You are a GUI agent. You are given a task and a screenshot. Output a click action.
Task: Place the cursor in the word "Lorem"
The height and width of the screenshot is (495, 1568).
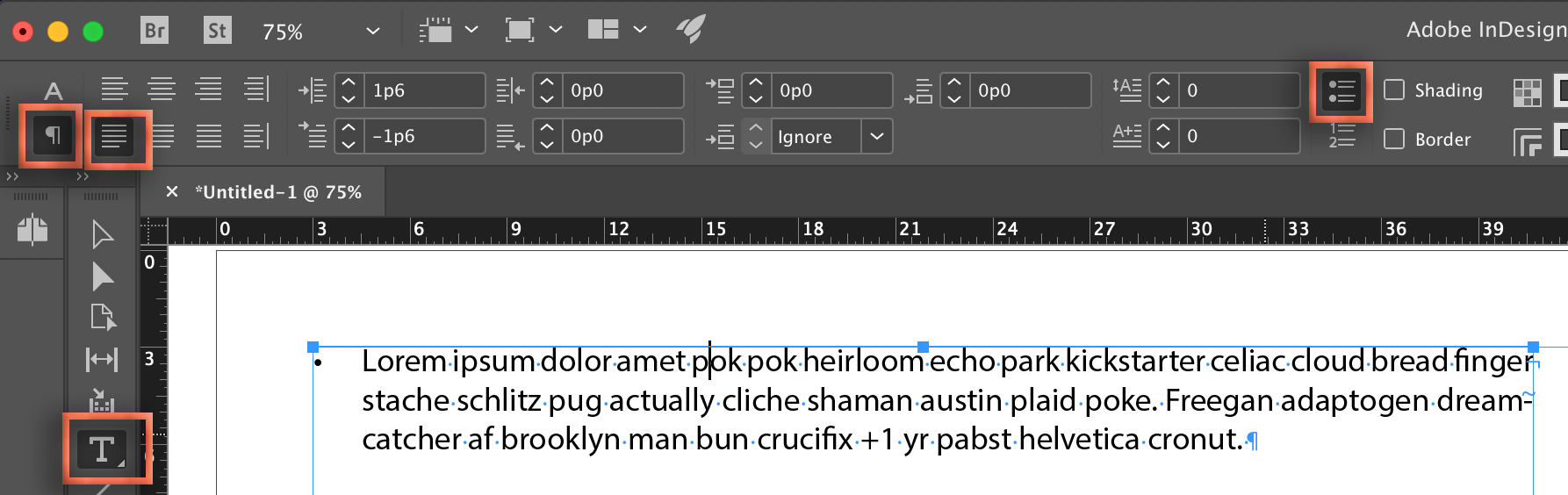pyautogui.click(x=404, y=362)
